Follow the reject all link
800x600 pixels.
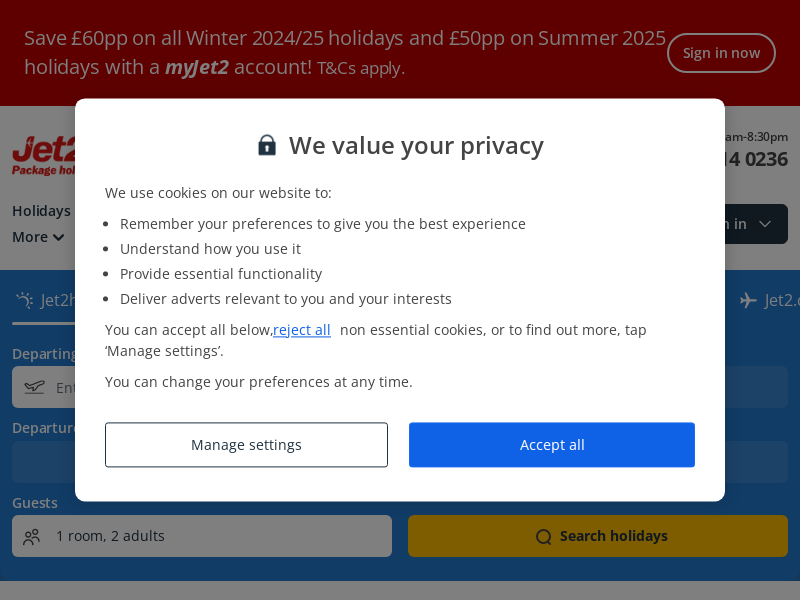coord(302,330)
